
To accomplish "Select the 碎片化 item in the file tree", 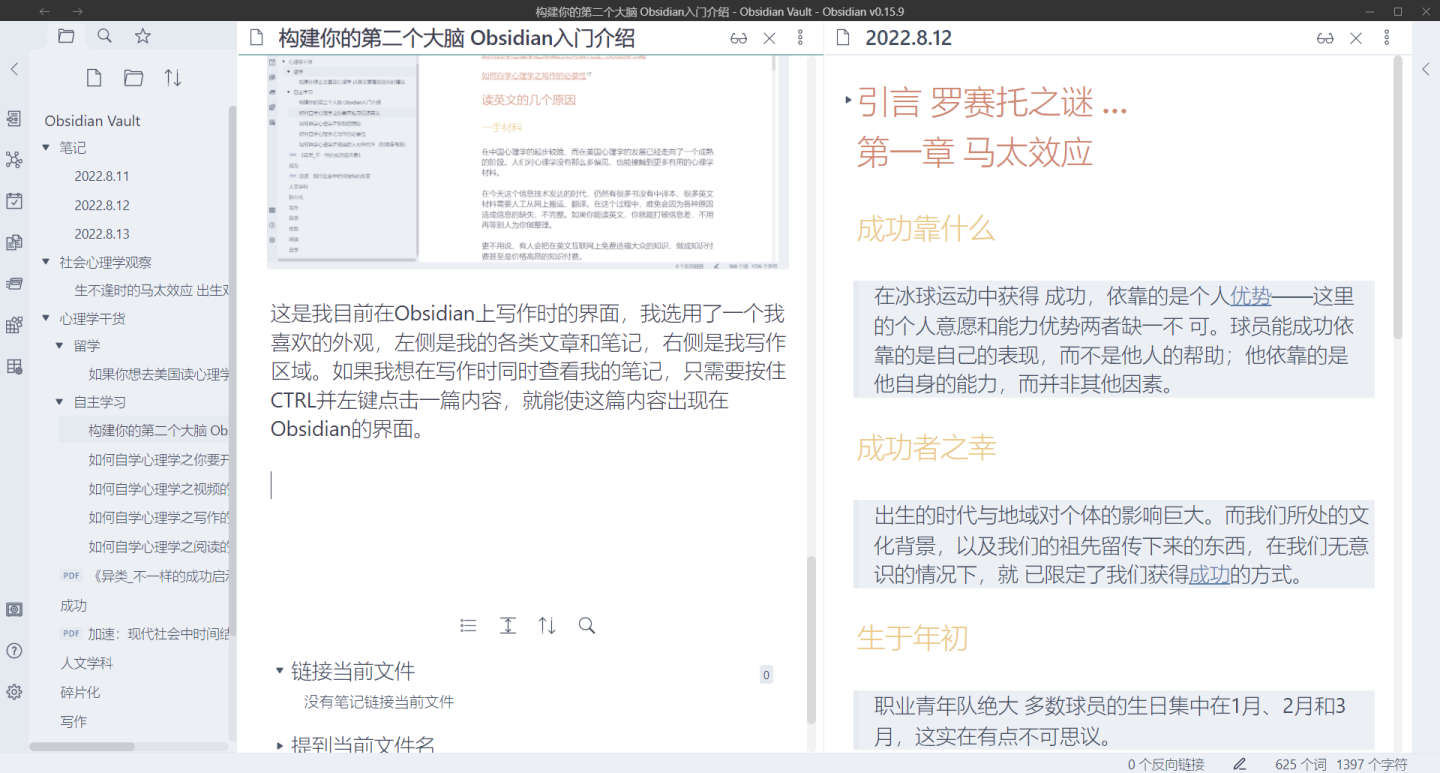I will tap(80, 692).
